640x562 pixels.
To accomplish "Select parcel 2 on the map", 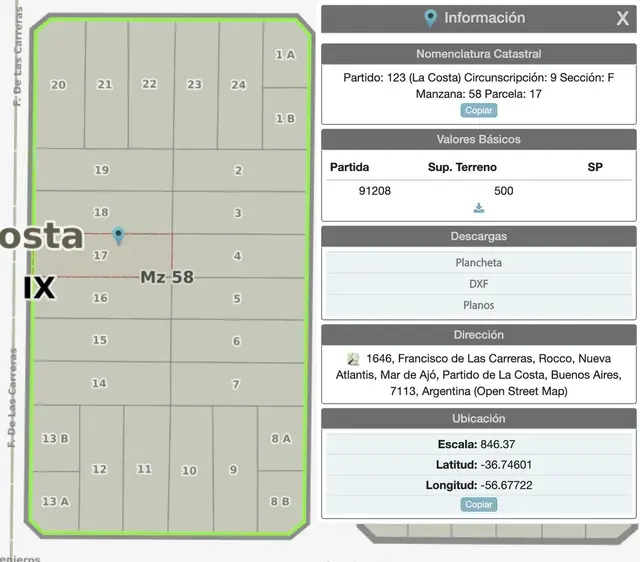I will (238, 171).
